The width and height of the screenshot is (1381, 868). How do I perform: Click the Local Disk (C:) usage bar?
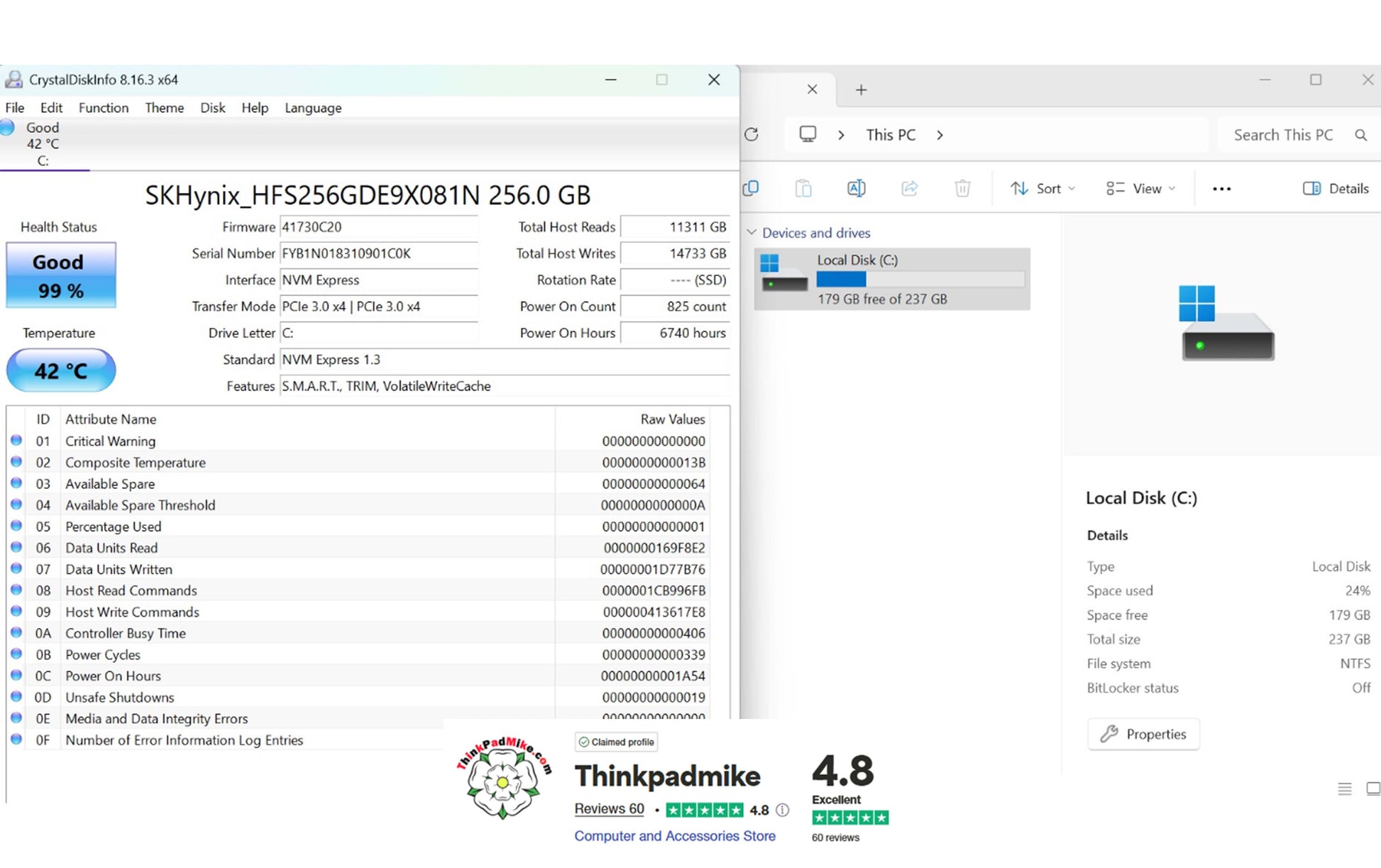pyautogui.click(x=920, y=280)
